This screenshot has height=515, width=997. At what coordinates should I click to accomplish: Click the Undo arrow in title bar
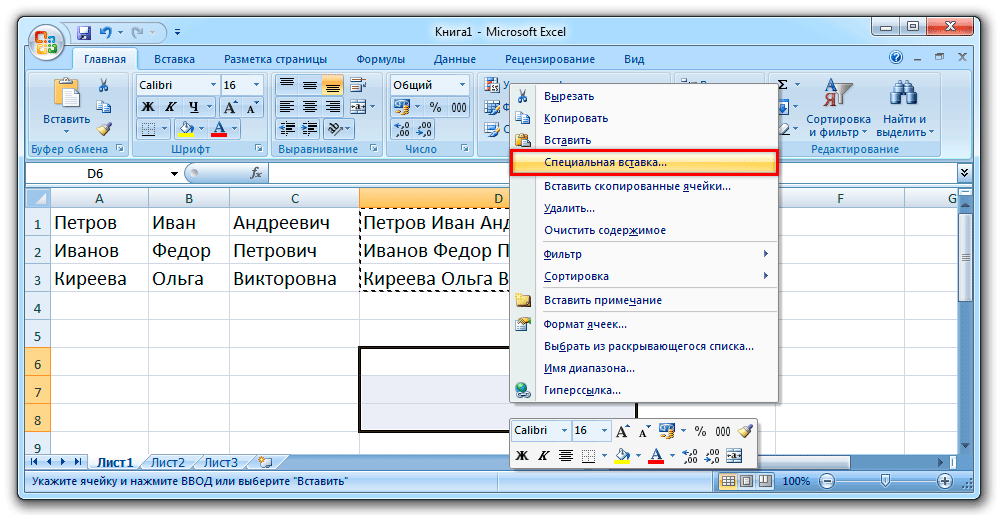click(106, 32)
